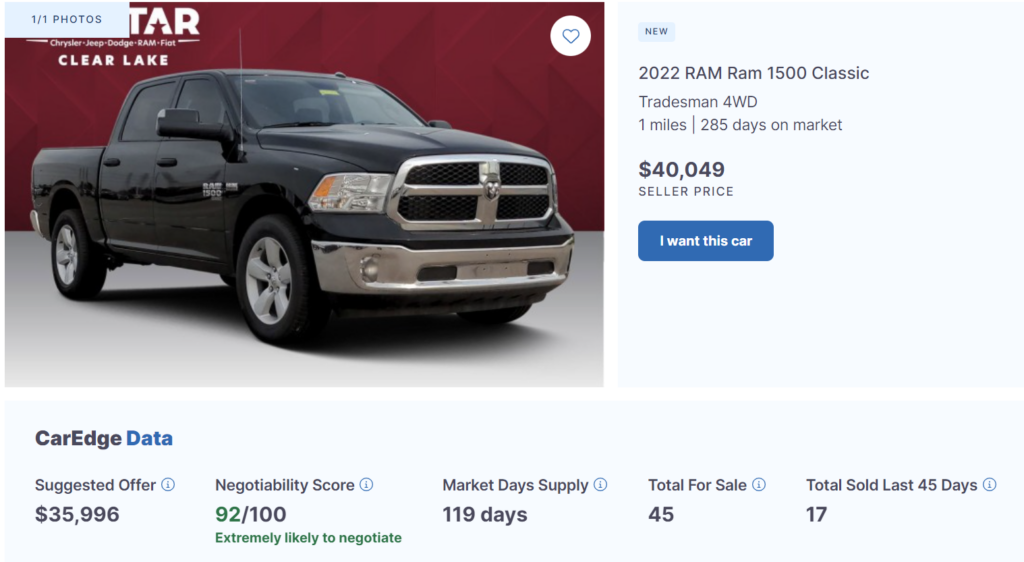
Task: Show Market Days Supply info tooltip icon
Action: tap(600, 485)
